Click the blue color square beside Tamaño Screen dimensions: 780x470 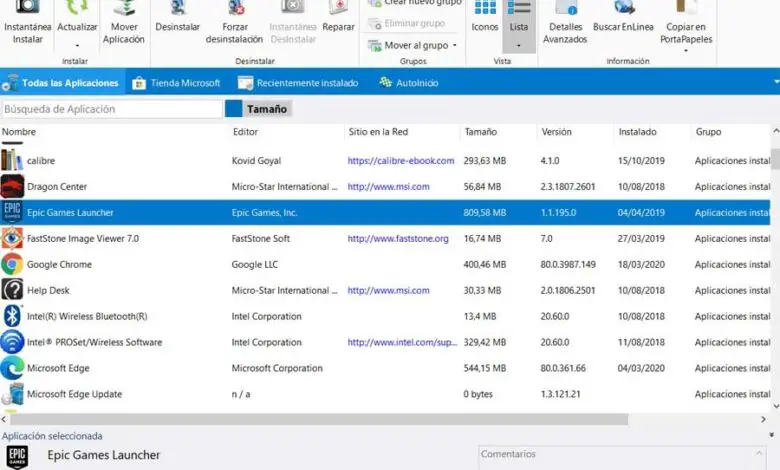pyautogui.click(x=233, y=109)
